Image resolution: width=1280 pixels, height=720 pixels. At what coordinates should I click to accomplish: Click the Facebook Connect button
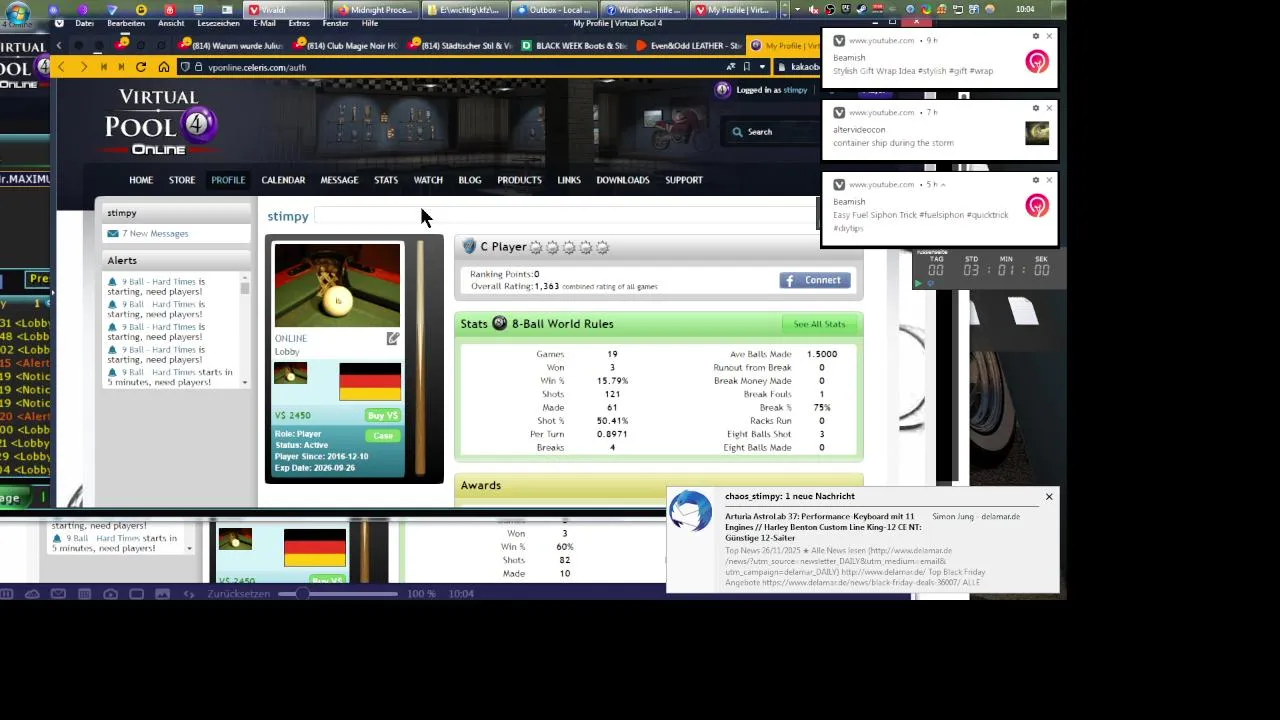815,280
